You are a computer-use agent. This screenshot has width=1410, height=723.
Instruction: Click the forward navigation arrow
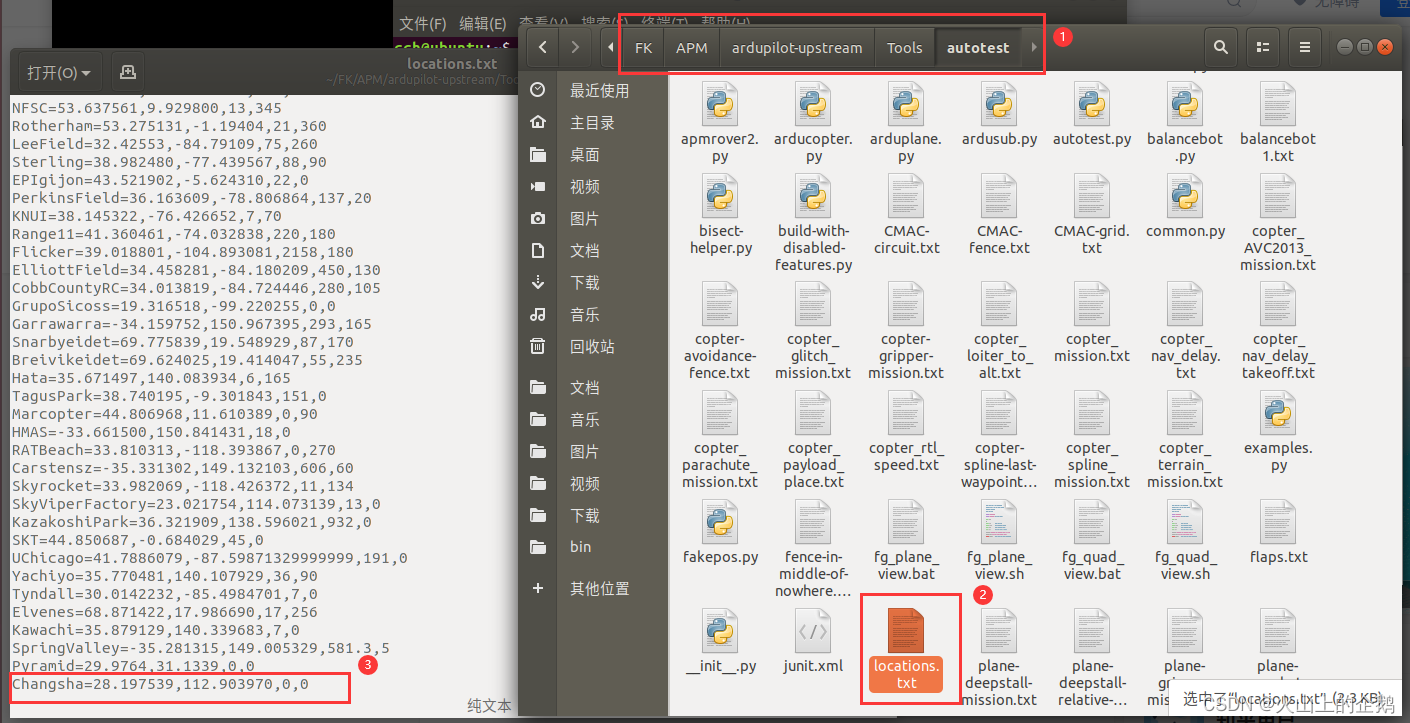pyautogui.click(x=573, y=47)
